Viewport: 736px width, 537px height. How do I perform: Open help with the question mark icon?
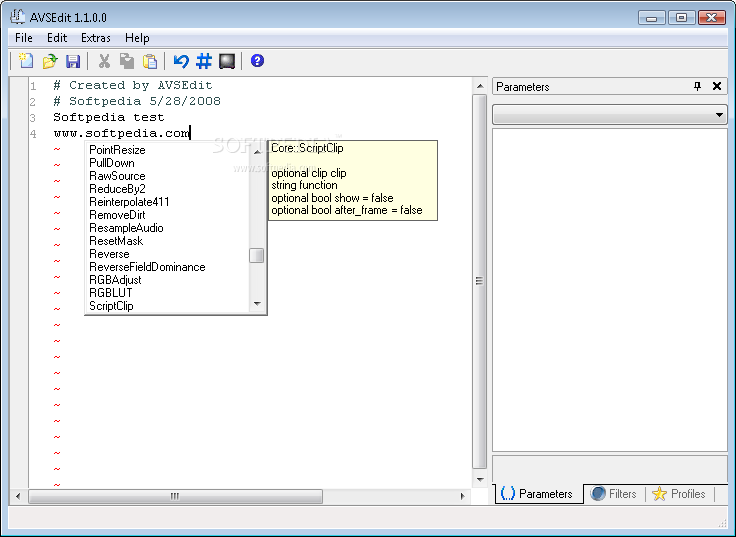tap(257, 61)
